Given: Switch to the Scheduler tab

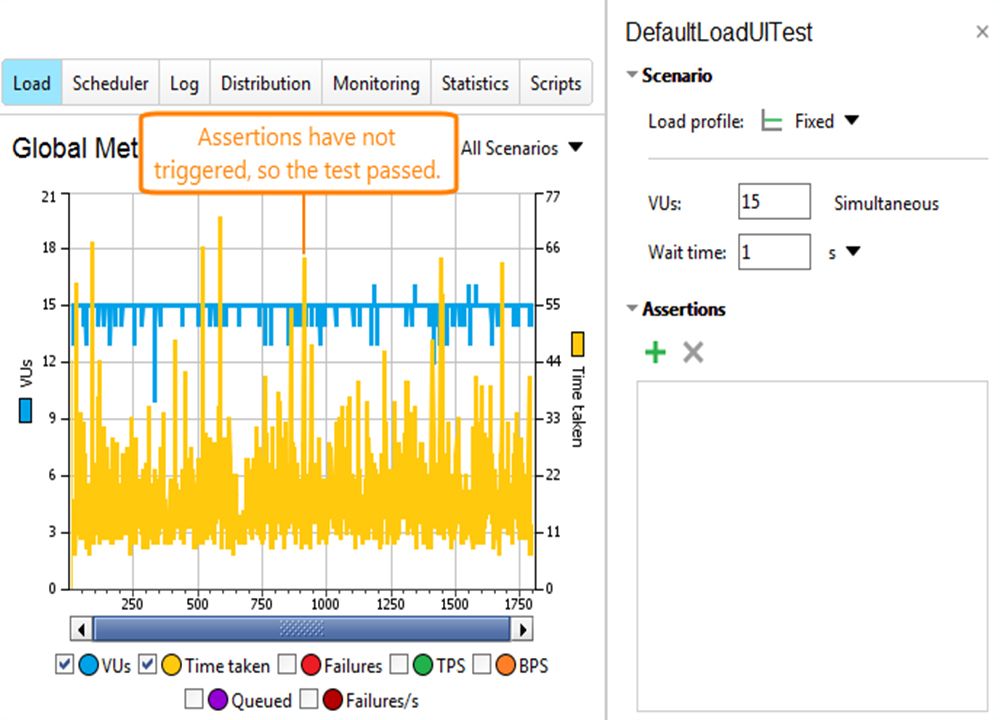Looking at the screenshot, I should tap(110, 83).
